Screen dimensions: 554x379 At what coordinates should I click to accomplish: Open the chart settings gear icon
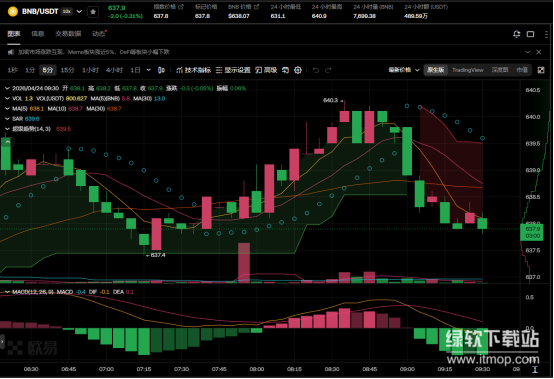(298, 70)
